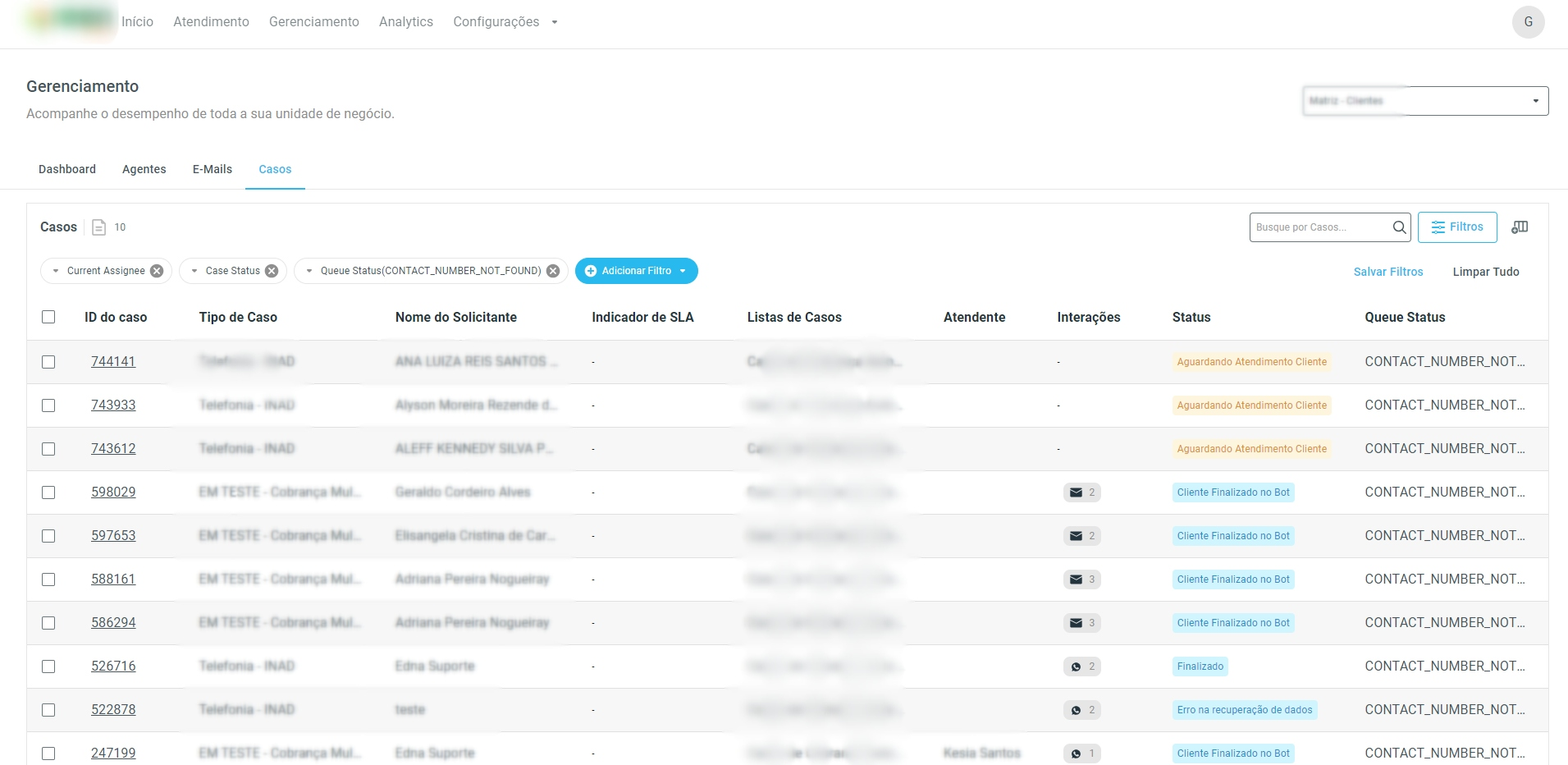Click the cases document count icon
The image size is (1568, 765).
click(x=99, y=227)
